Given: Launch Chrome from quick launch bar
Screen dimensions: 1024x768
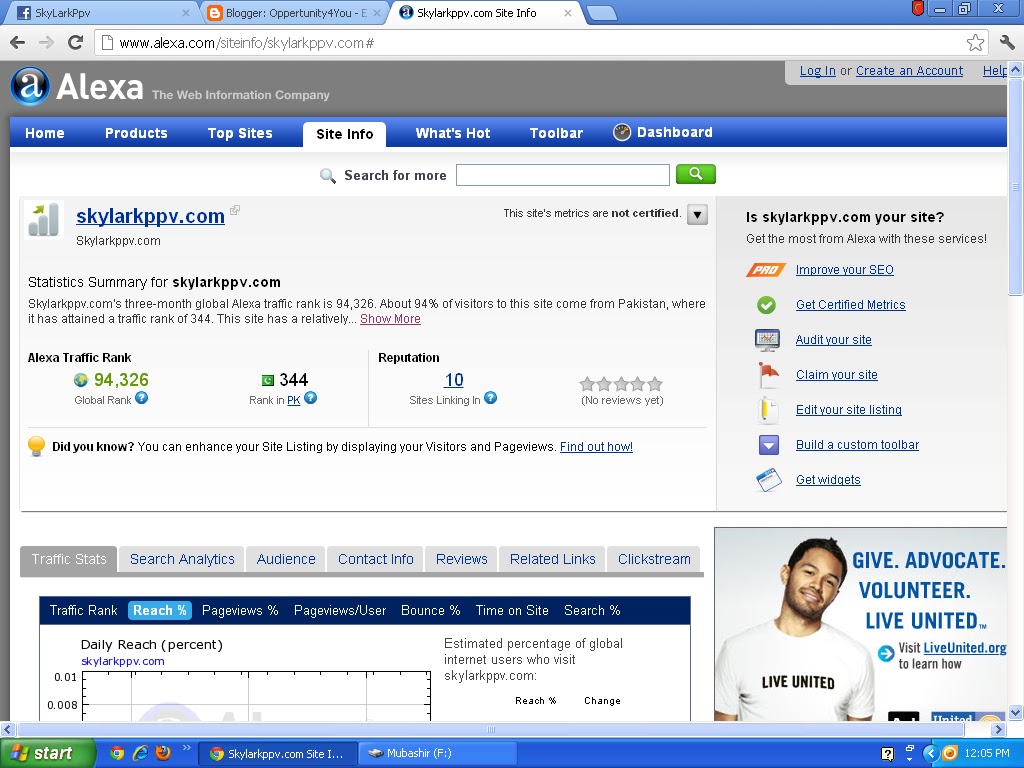Looking at the screenshot, I should 117,753.
